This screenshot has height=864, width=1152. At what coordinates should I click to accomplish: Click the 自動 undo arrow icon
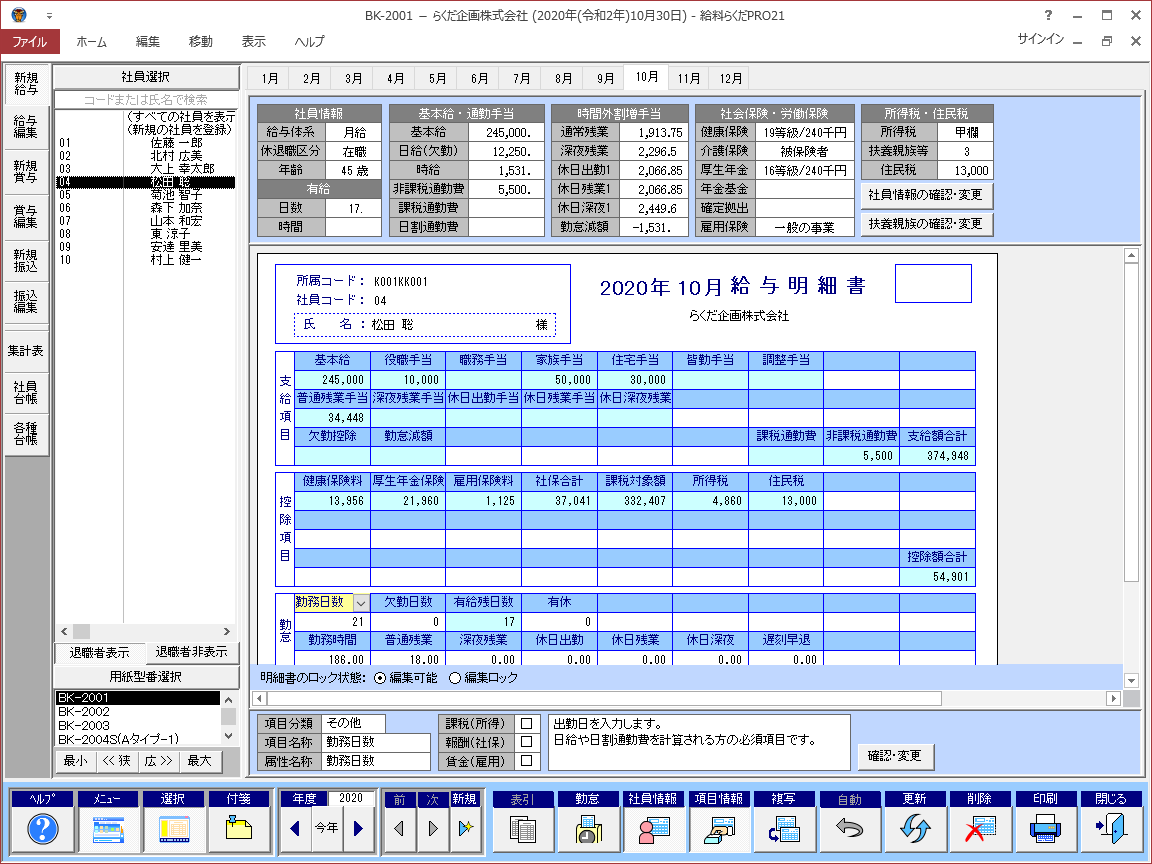pos(849,829)
